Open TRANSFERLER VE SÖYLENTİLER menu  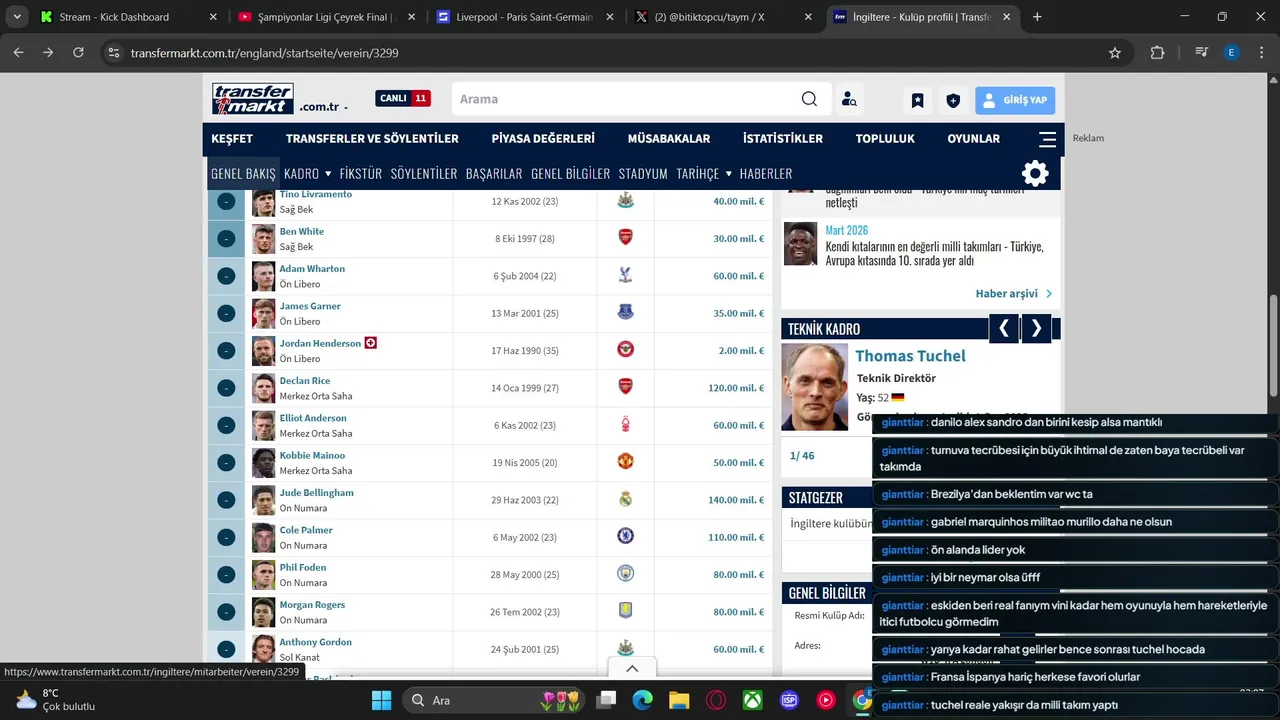tap(372, 139)
